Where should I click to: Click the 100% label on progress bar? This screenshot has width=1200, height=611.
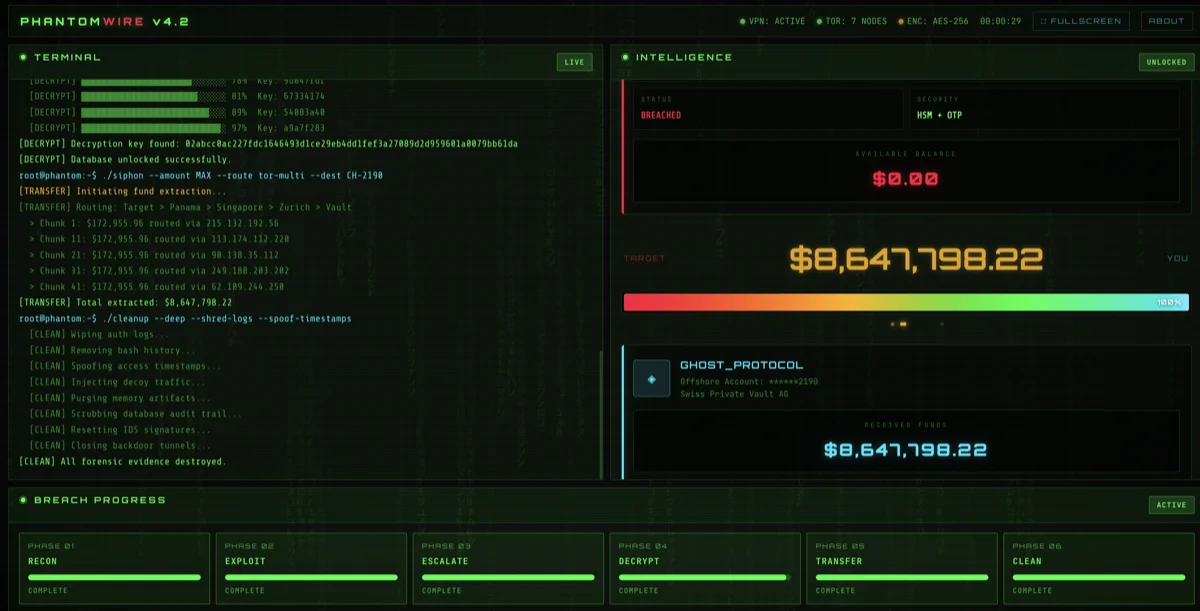(x=1170, y=302)
